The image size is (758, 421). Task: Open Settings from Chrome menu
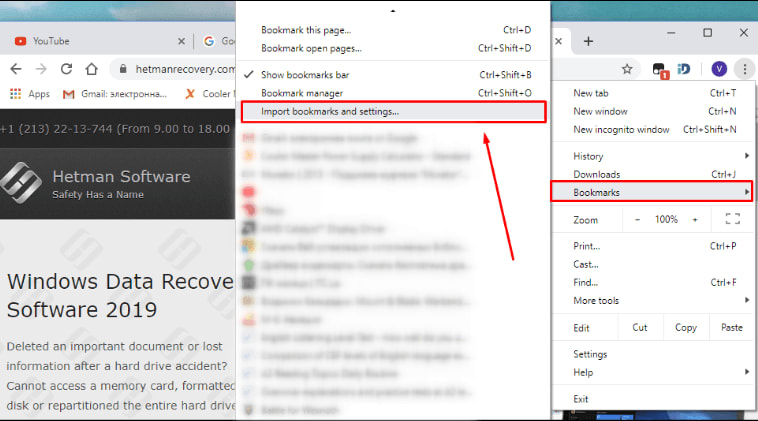click(x=654, y=354)
